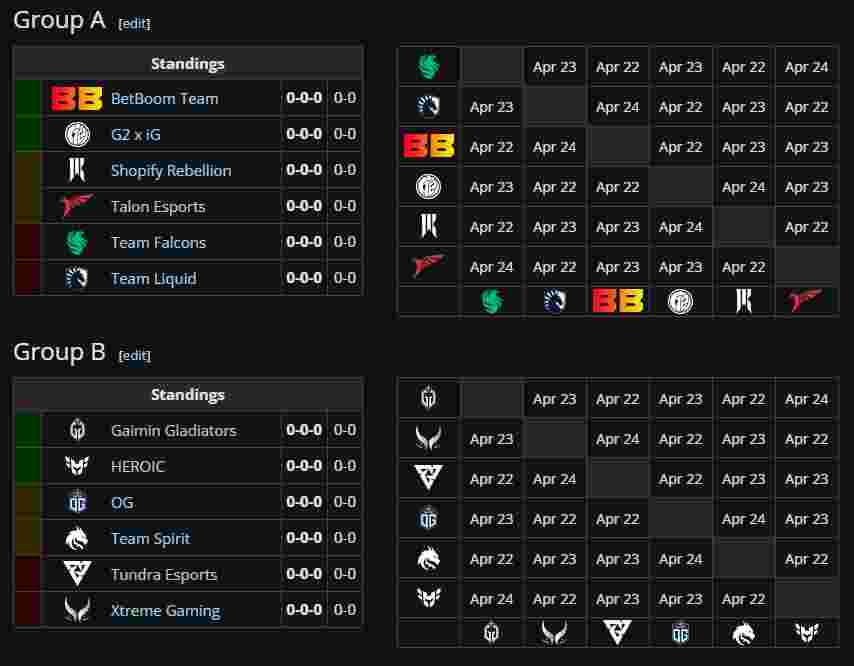
Task: Select OG row-header logo in crosstable
Action: (x=429, y=519)
